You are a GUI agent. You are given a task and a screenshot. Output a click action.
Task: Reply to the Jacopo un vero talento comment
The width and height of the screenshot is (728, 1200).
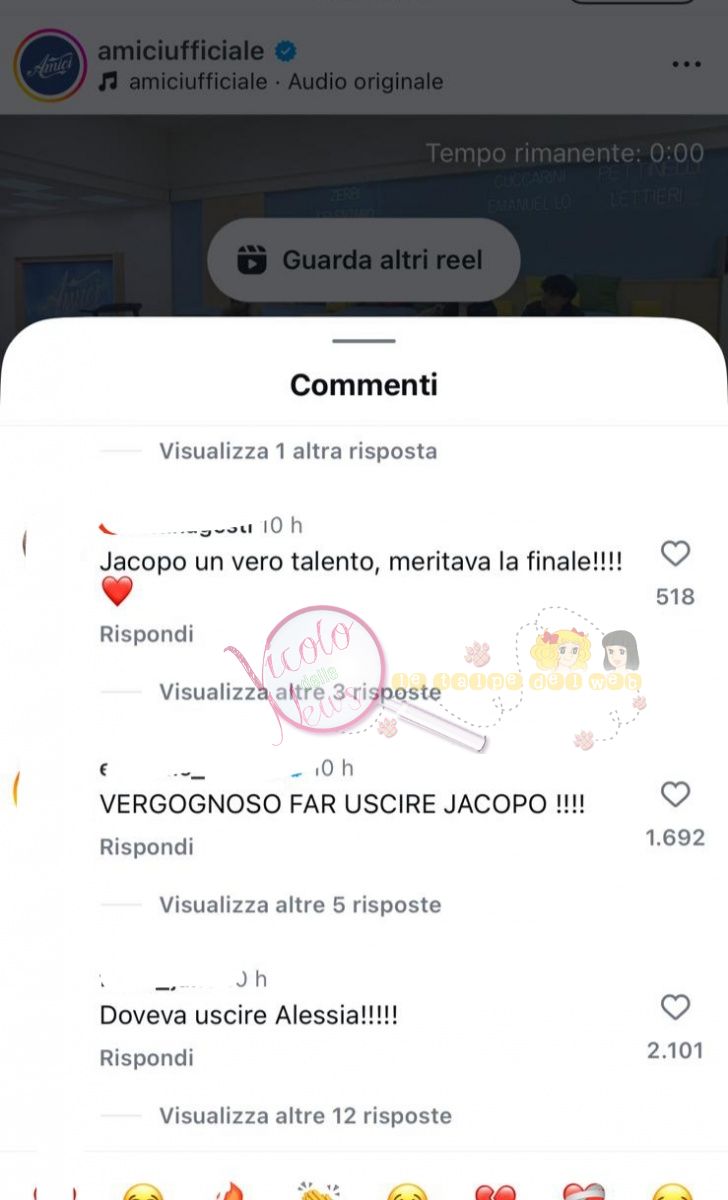(x=146, y=634)
